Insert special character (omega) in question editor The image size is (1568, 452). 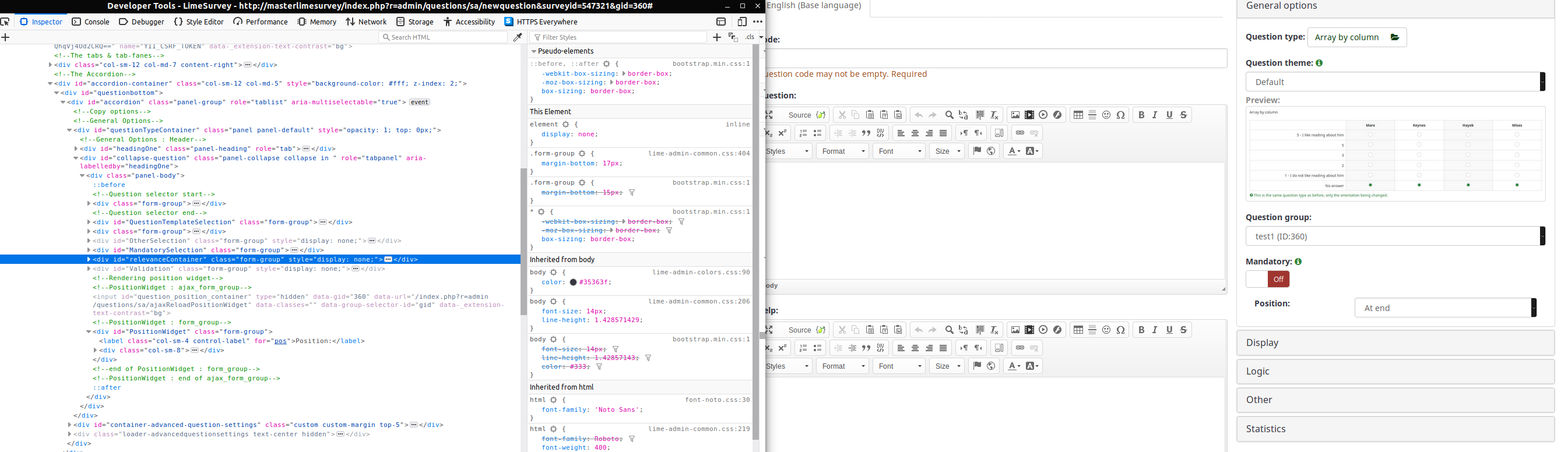[x=1120, y=115]
